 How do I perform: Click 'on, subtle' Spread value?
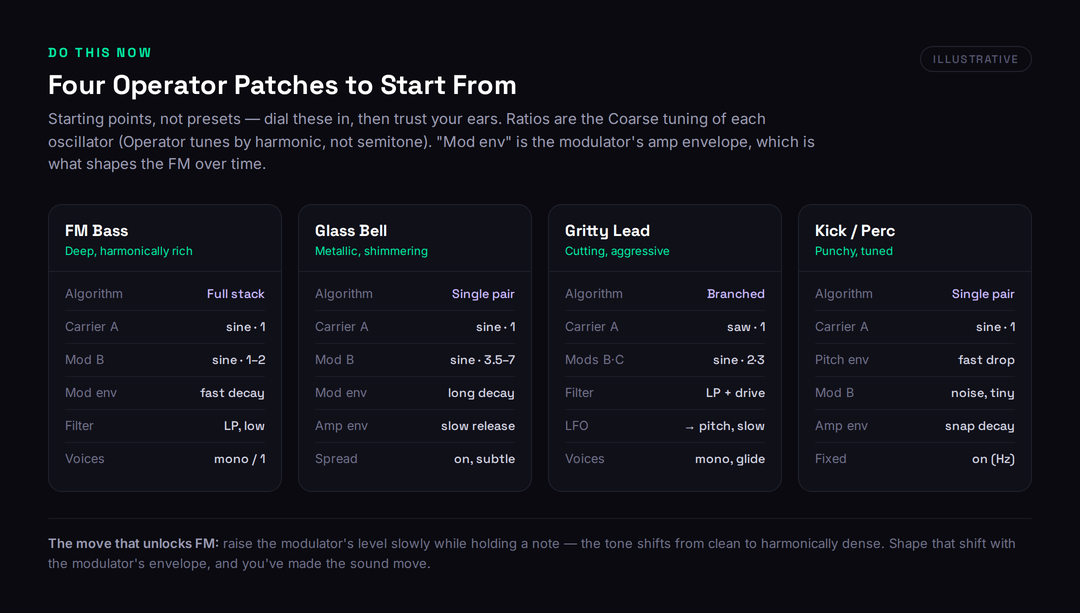point(484,459)
